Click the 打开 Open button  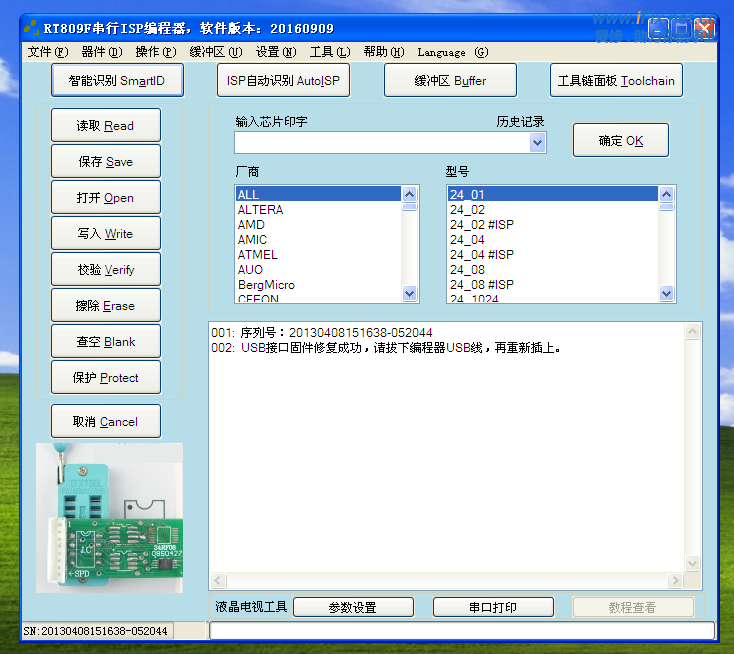coord(106,197)
